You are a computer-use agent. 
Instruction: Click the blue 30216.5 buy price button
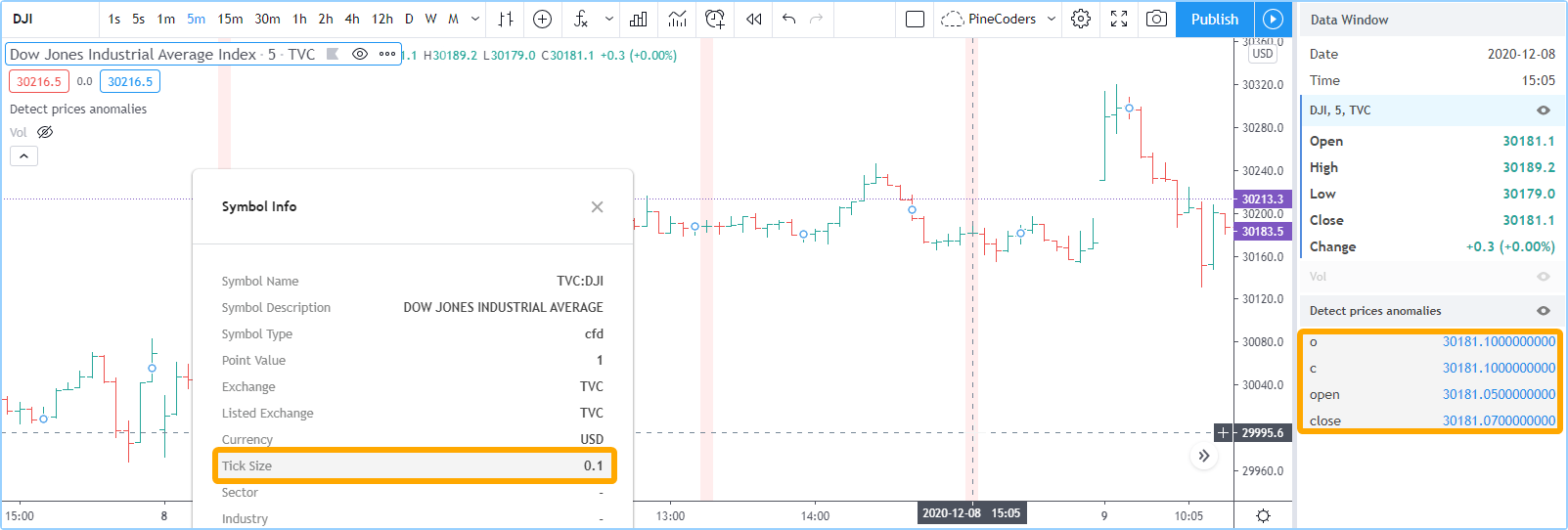(x=130, y=82)
